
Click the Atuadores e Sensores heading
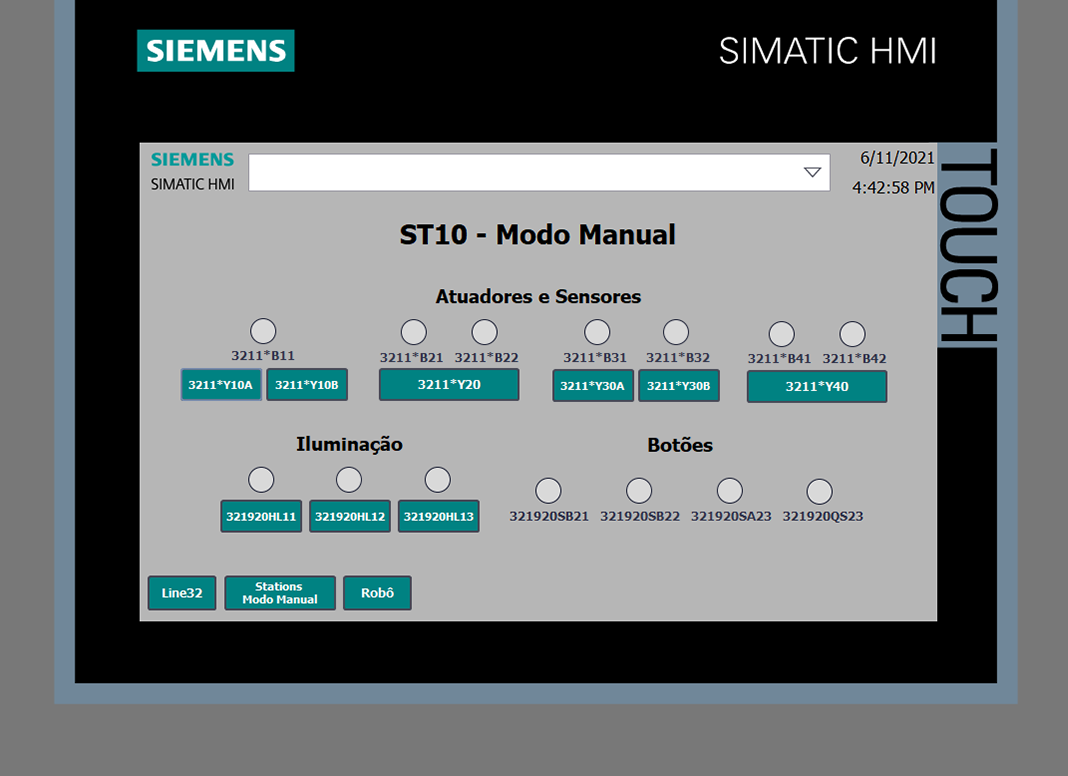(x=538, y=296)
